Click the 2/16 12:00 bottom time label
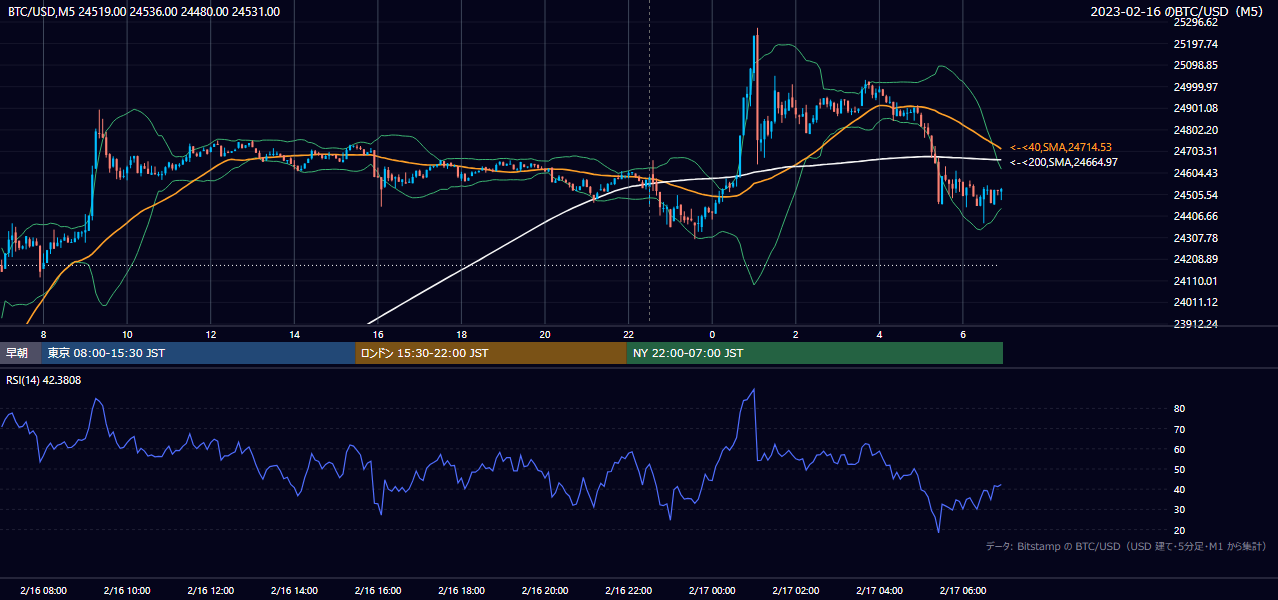Image resolution: width=1278 pixels, height=600 pixels. tap(210, 591)
